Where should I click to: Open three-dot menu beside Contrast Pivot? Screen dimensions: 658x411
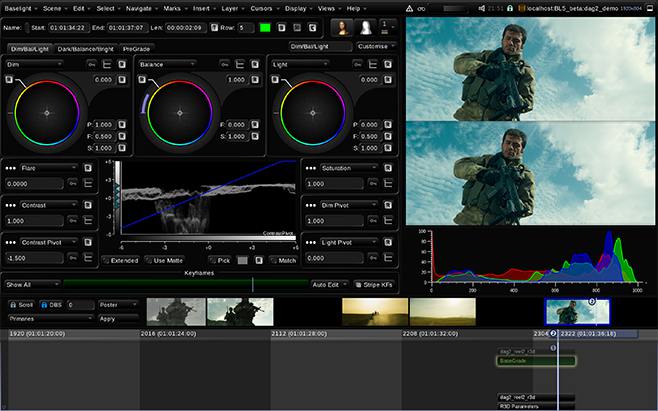[11, 243]
